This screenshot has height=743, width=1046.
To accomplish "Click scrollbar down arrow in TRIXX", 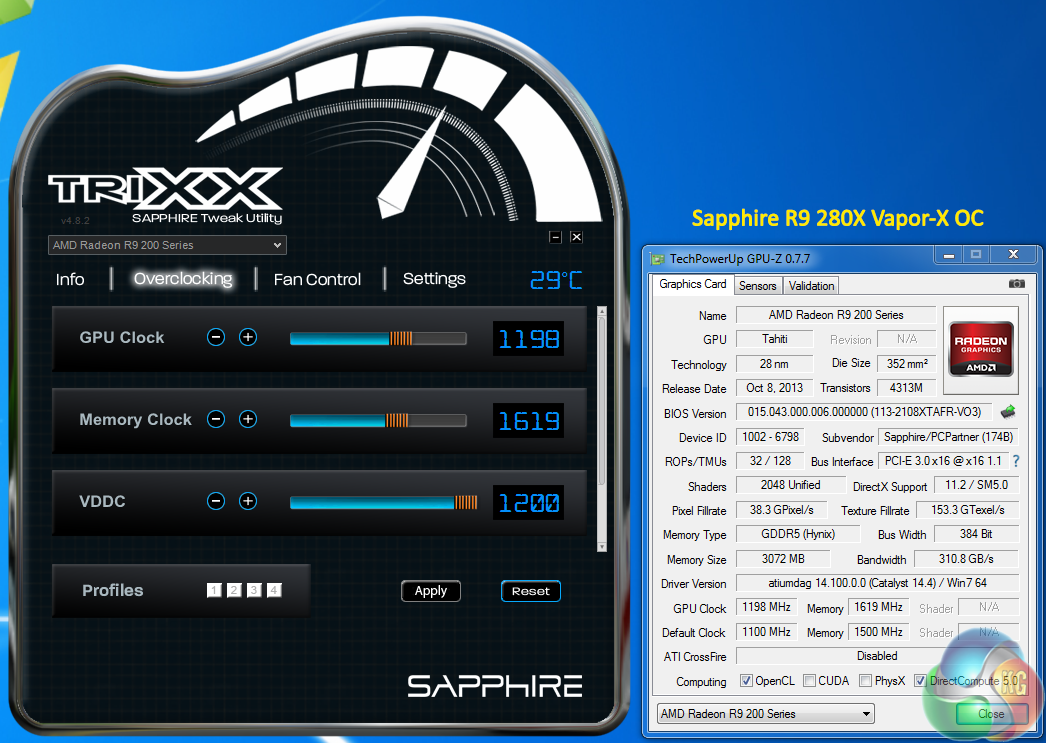I will tap(602, 547).
